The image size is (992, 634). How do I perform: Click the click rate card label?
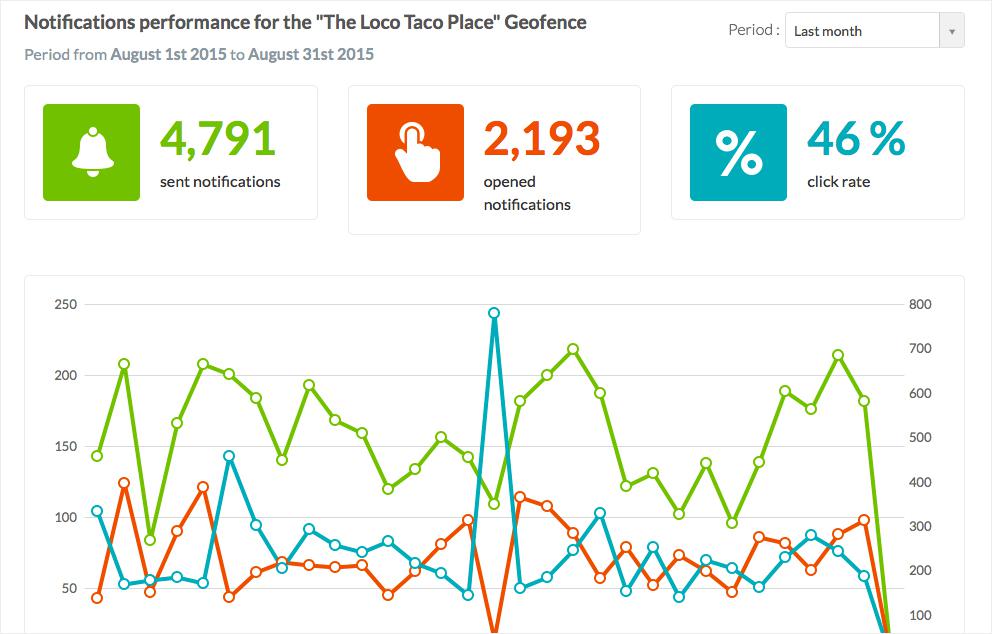(838, 182)
